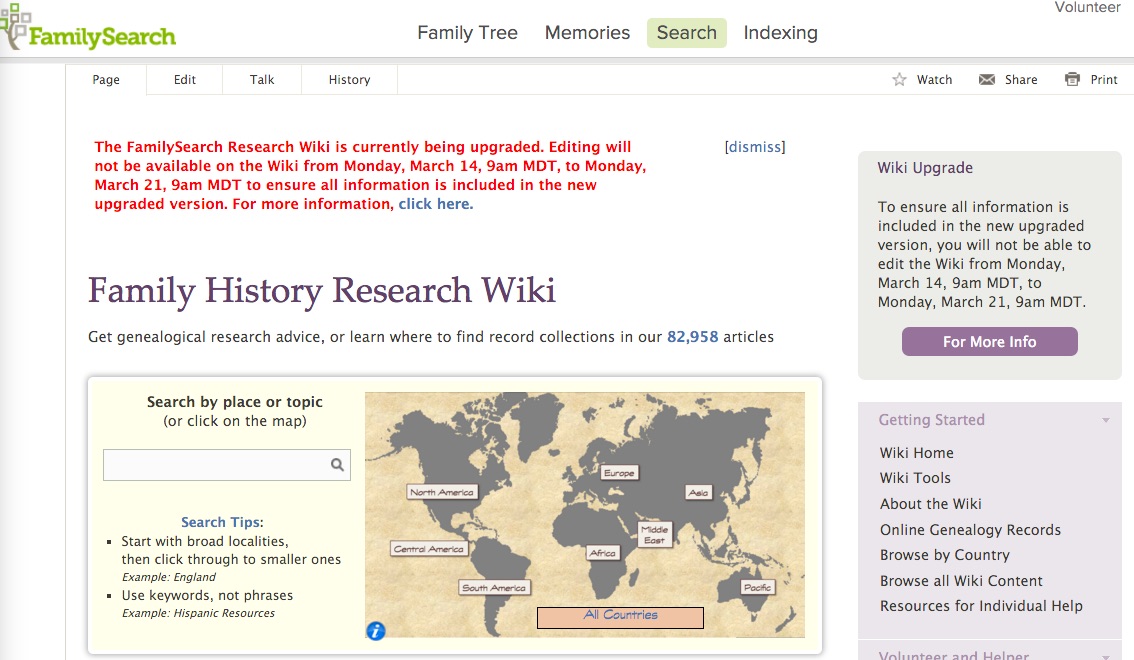This screenshot has height=660, width=1134.
Task: Follow the 'click here' link
Action: pyautogui.click(x=435, y=204)
